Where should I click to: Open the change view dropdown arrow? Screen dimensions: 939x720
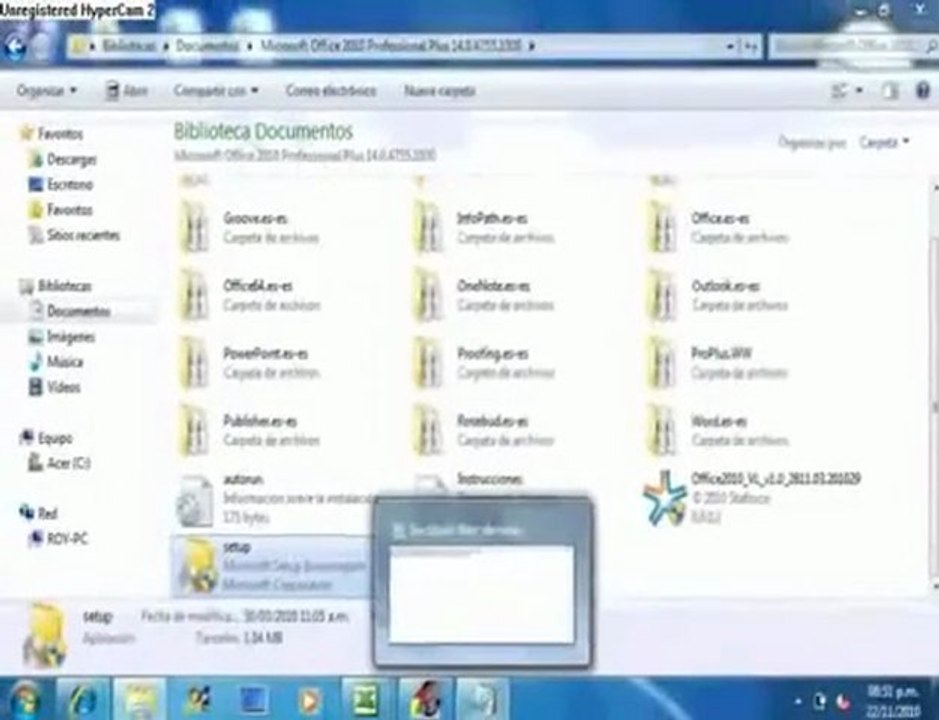point(859,90)
